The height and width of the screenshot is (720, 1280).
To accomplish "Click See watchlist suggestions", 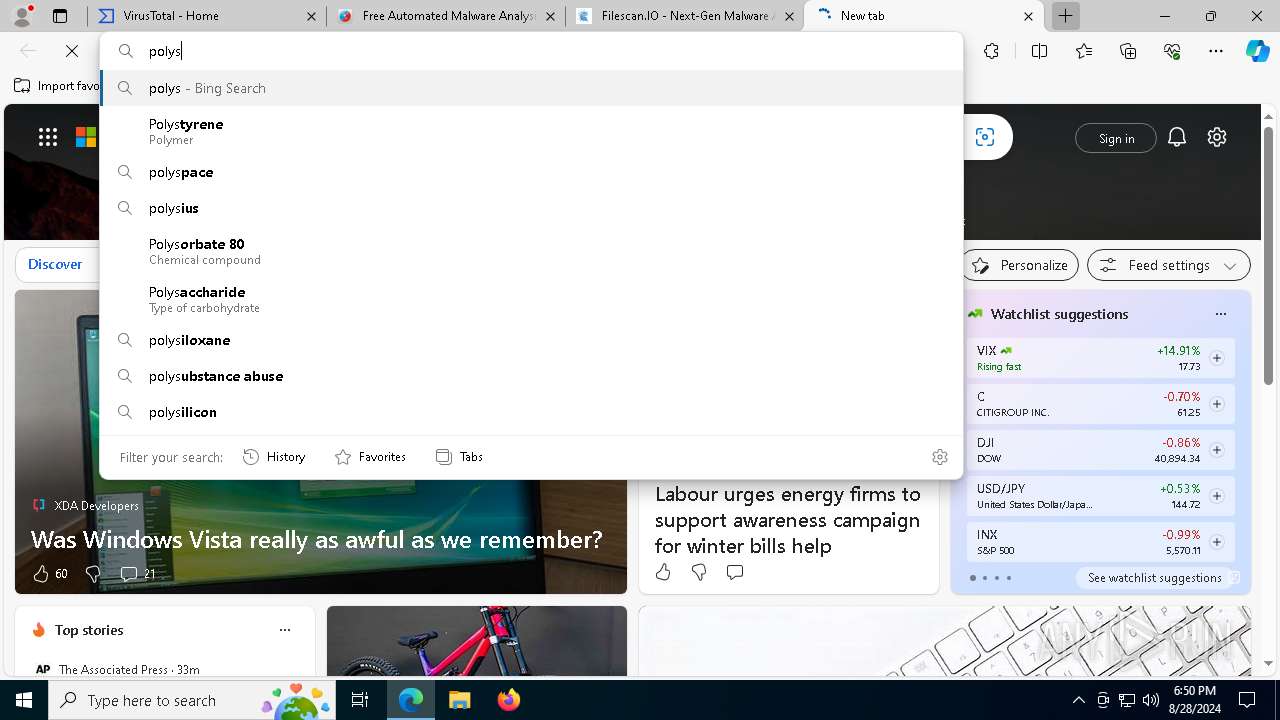I will (x=1155, y=578).
